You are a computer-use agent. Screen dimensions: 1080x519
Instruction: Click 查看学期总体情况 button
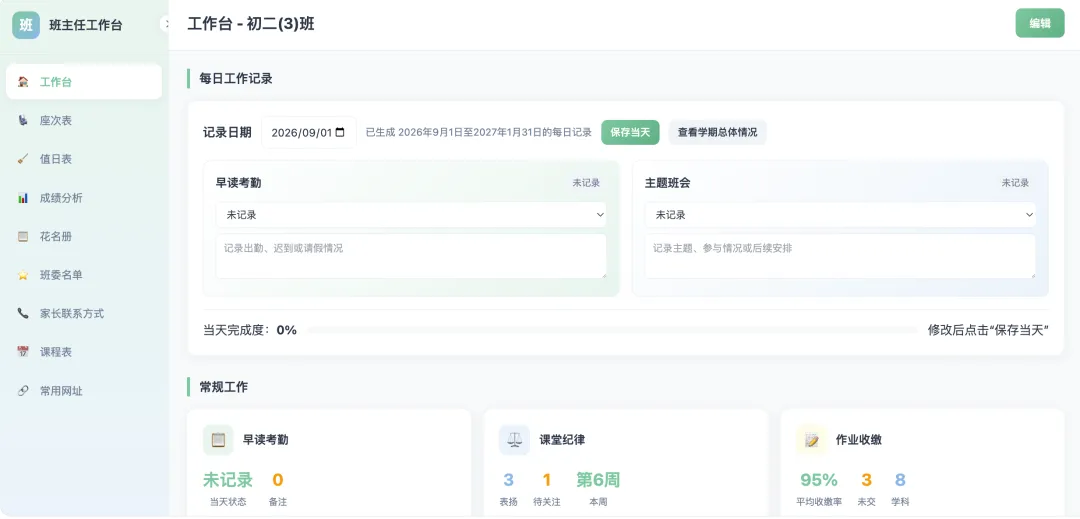click(717, 132)
